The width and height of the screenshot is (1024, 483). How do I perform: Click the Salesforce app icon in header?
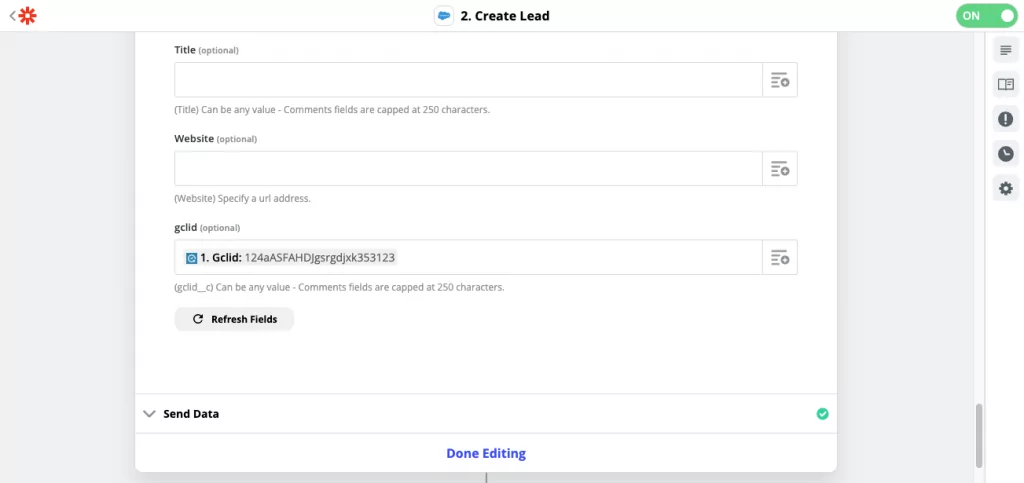(x=444, y=16)
